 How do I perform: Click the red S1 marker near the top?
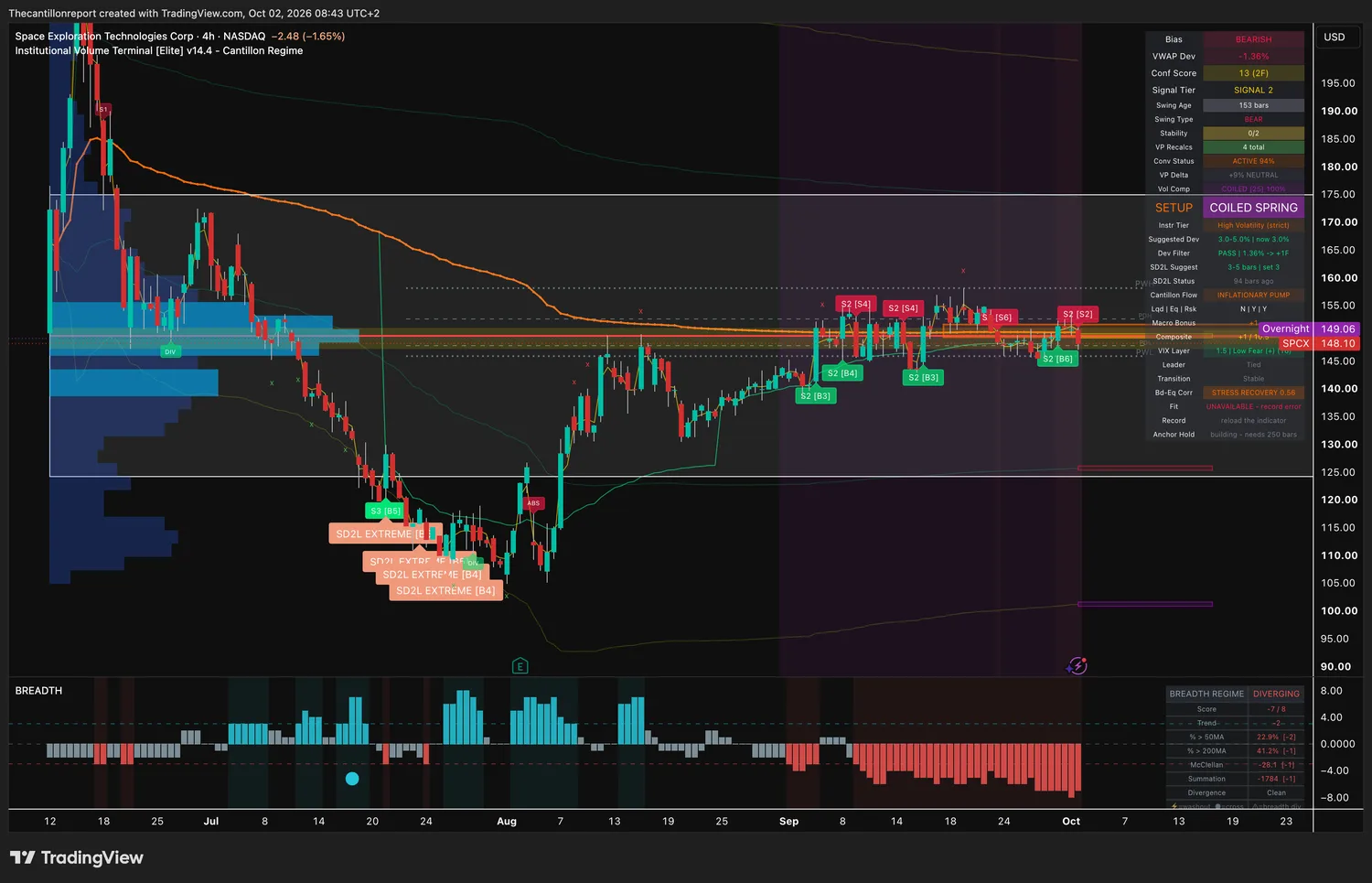(x=103, y=109)
